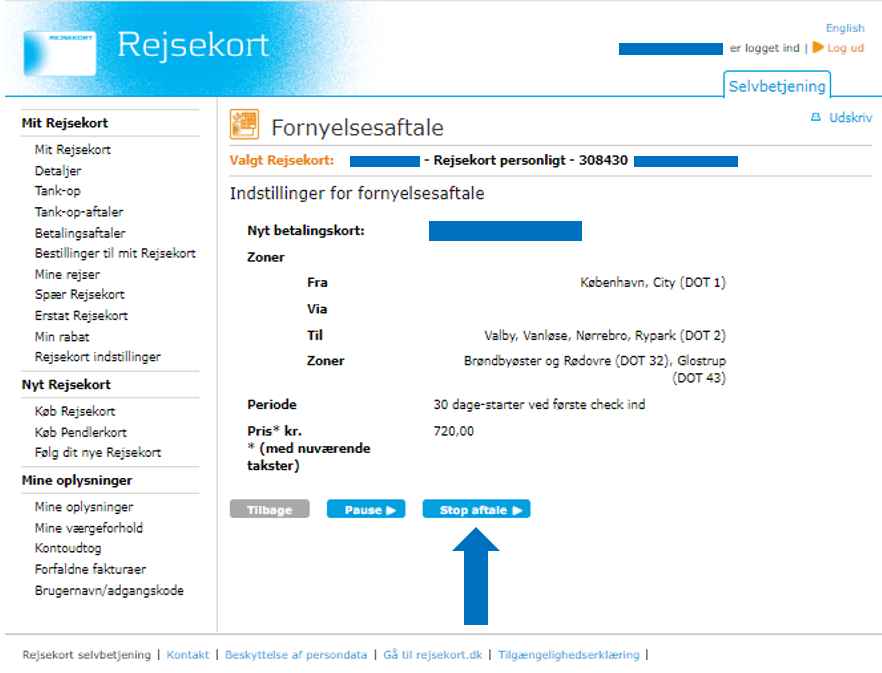Switch language to English
The width and height of the screenshot is (882, 673).
[845, 28]
